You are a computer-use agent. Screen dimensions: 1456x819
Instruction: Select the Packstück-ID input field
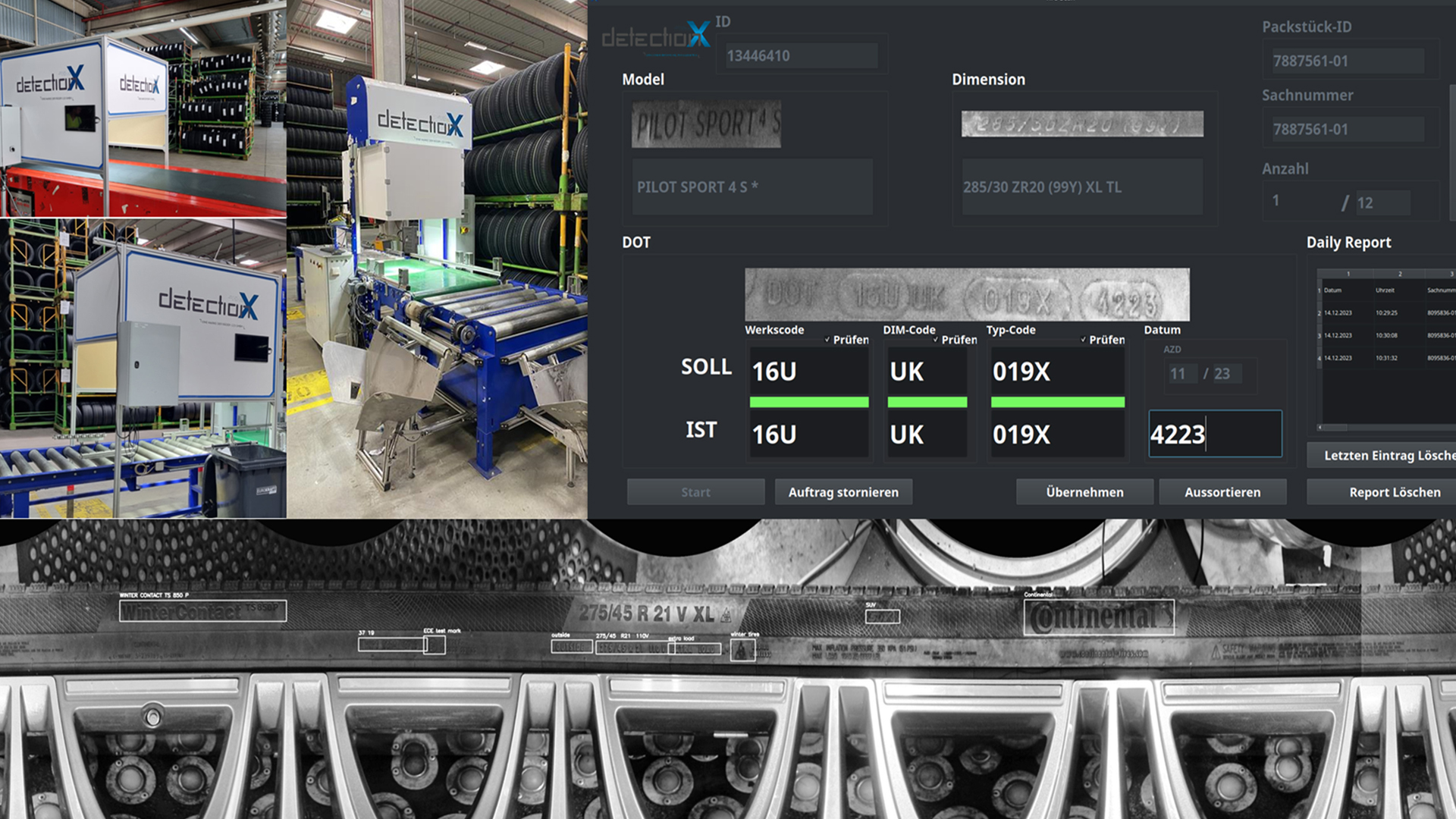pos(1348,61)
